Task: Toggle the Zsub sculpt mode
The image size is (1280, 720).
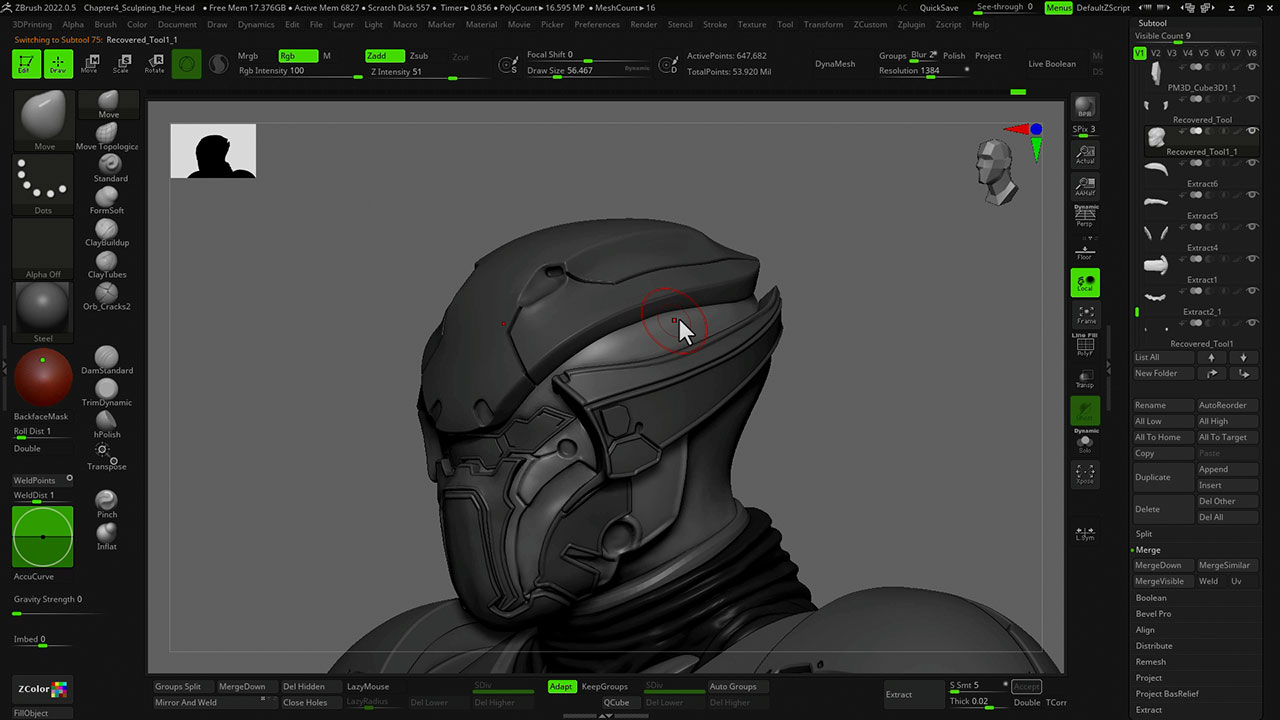Action: coord(419,56)
